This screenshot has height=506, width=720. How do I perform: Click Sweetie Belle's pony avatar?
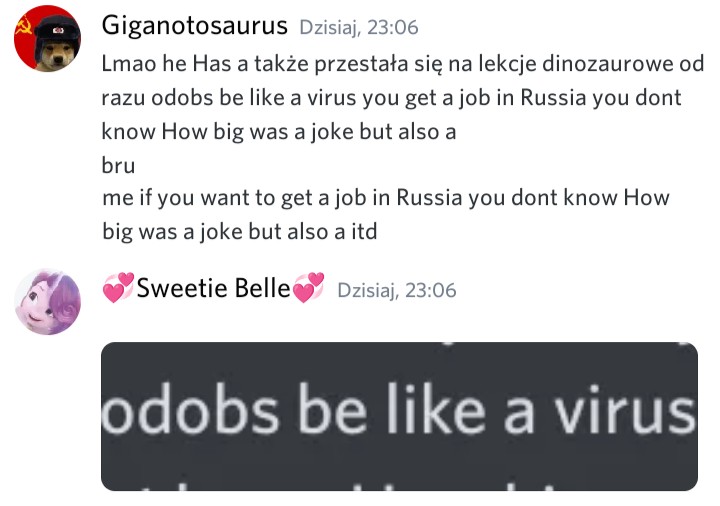pos(47,302)
